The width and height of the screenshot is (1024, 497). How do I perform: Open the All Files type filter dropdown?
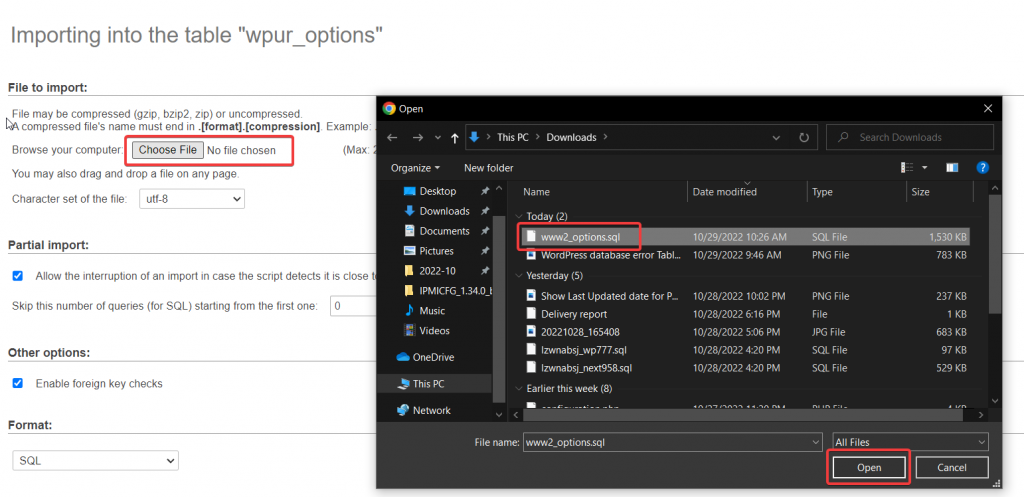[910, 442]
